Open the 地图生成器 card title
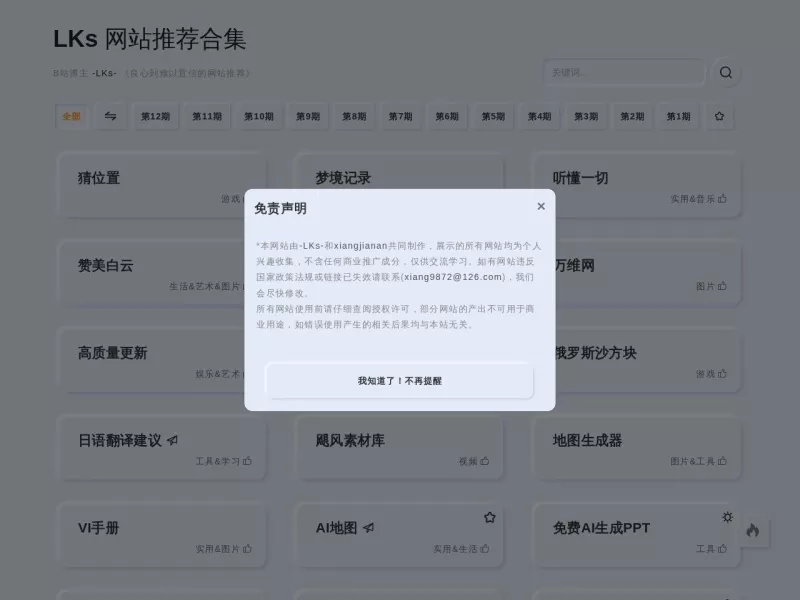800x600 pixels. (587, 440)
